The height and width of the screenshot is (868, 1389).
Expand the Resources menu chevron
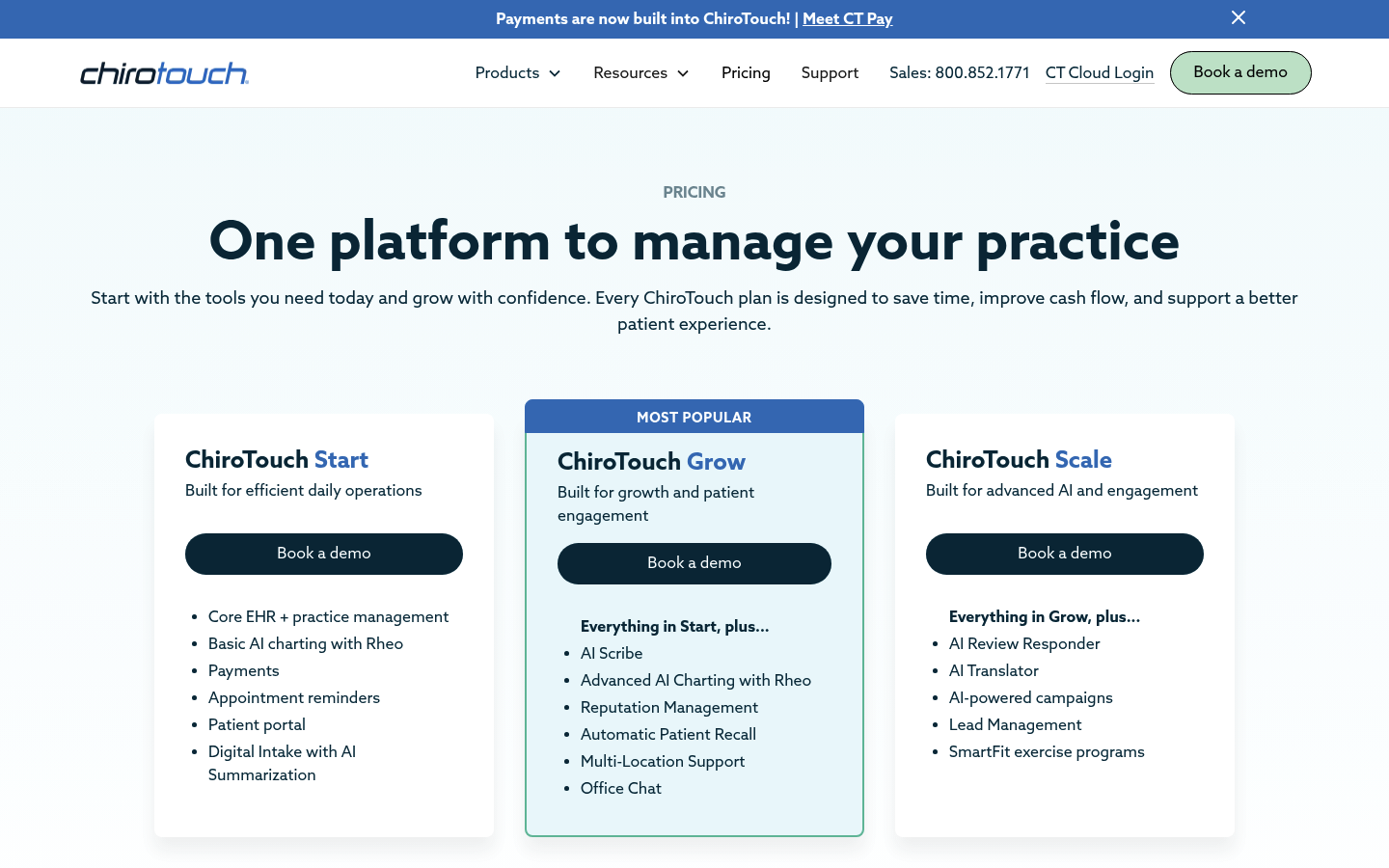(x=683, y=73)
